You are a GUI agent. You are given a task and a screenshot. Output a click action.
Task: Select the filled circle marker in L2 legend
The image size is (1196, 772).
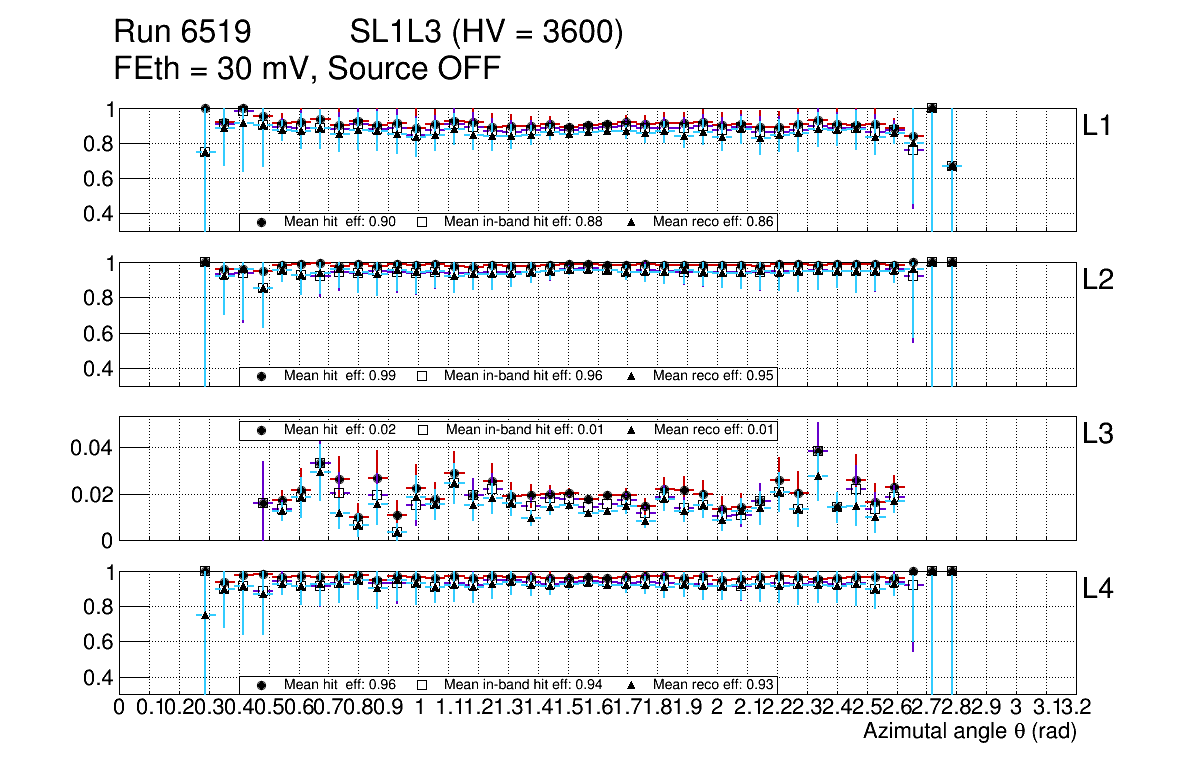pyautogui.click(x=262, y=376)
